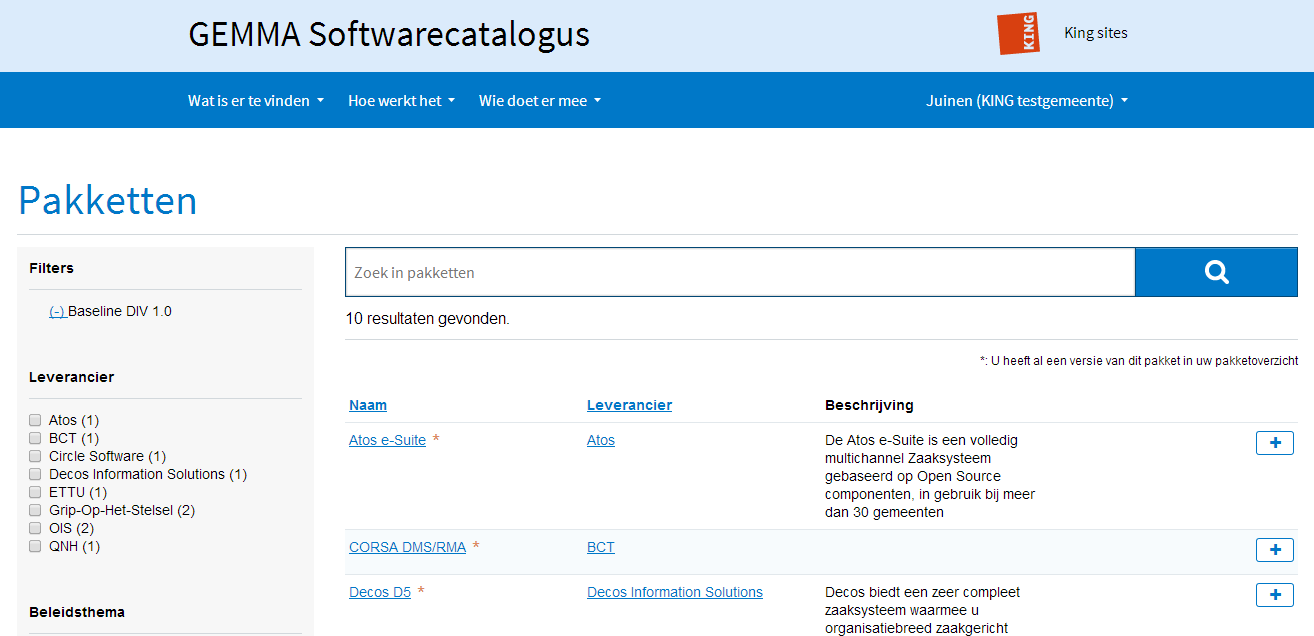
Task: Open the BCT supplier page
Action: tap(601, 547)
